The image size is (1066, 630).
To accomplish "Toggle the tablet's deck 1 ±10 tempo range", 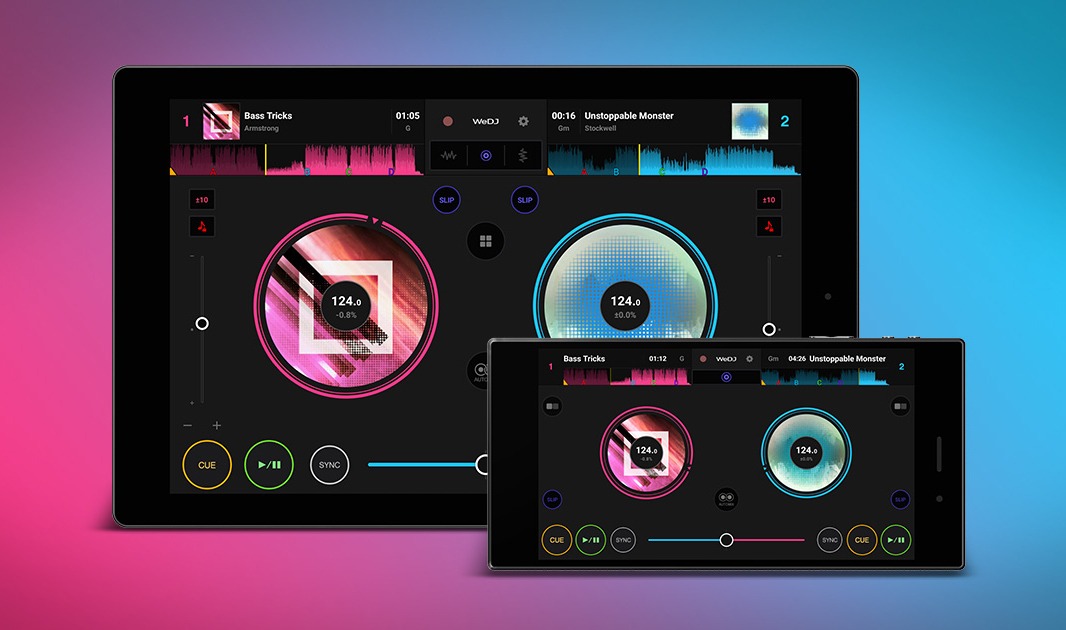I will click(x=202, y=200).
